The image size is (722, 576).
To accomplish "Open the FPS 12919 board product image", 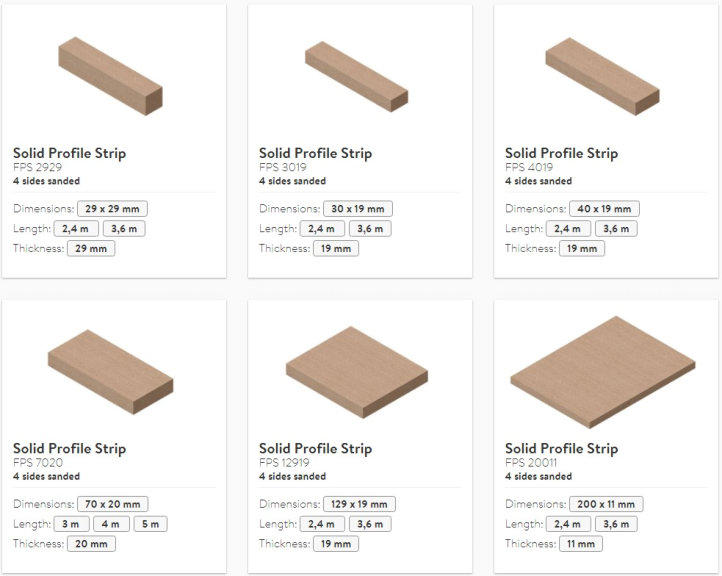I will coord(357,372).
